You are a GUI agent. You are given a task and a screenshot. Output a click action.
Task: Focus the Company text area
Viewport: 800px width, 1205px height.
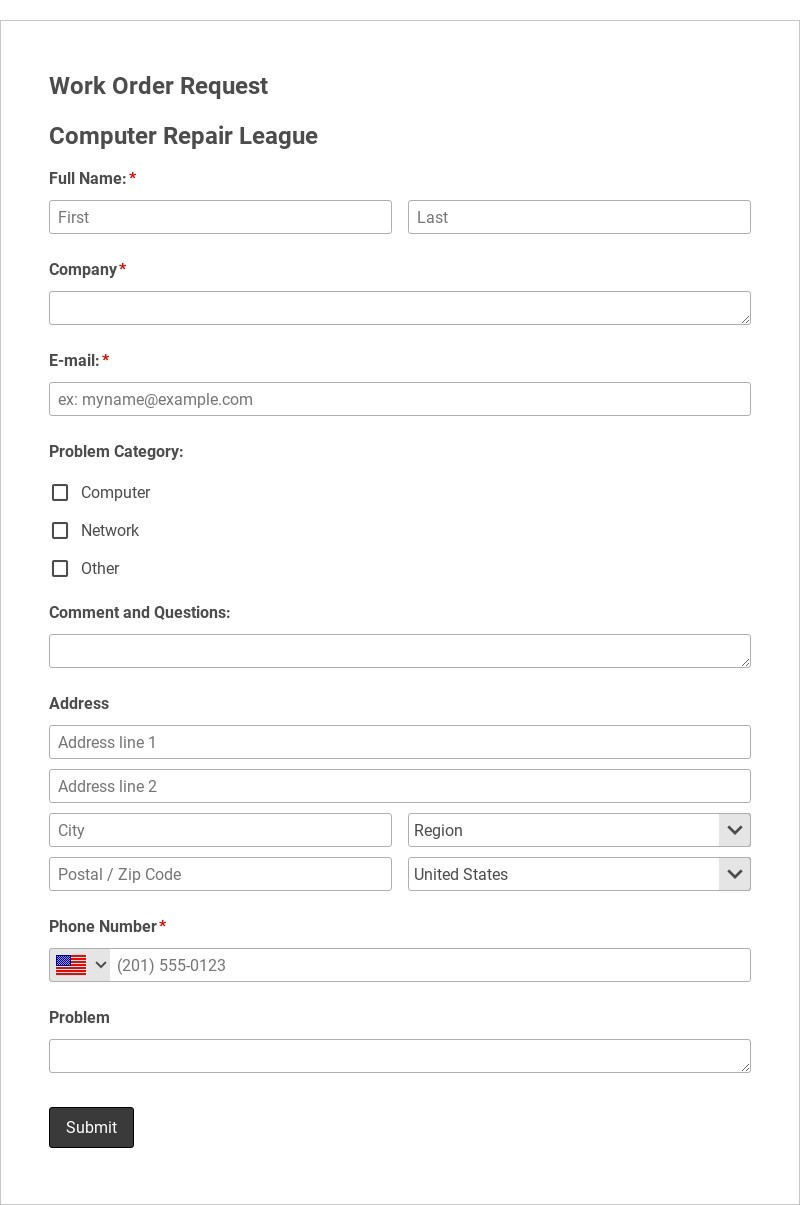point(400,308)
